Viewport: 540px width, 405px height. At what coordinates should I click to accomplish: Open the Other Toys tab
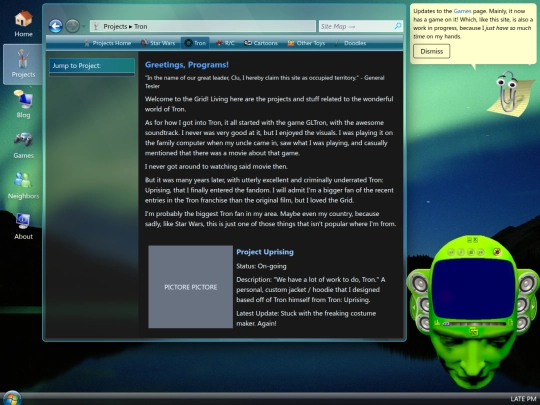click(307, 43)
